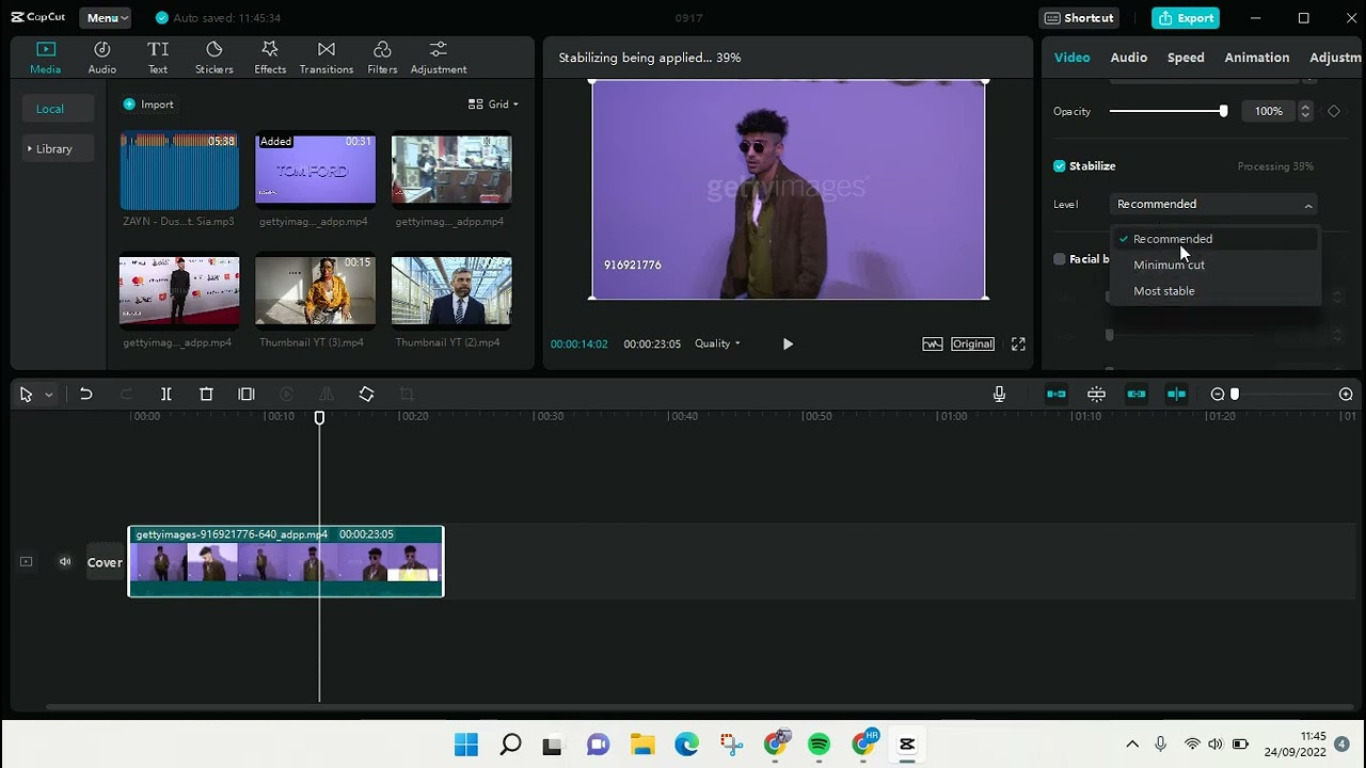Screen dimensions: 1366x768
Task: Open the Adjustment panel in top toolbar
Action: (x=438, y=58)
